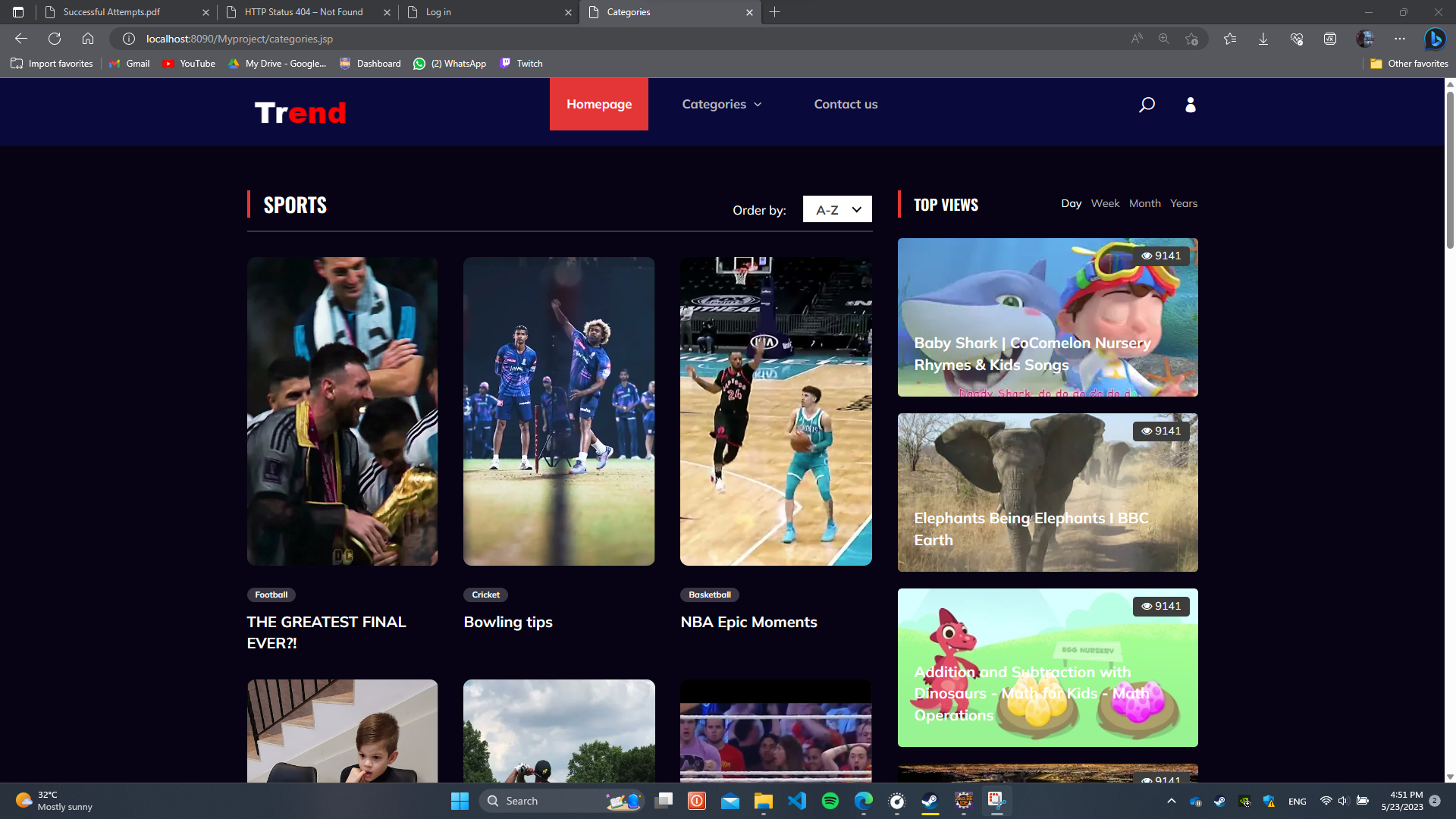Refresh the Categories page
1456x819 pixels.
click(54, 39)
